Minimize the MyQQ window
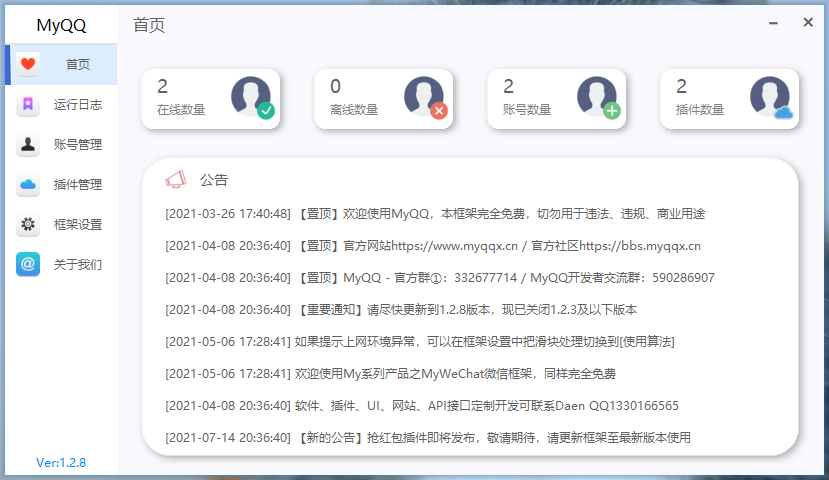Screen dimensions: 829x480 click(x=773, y=23)
